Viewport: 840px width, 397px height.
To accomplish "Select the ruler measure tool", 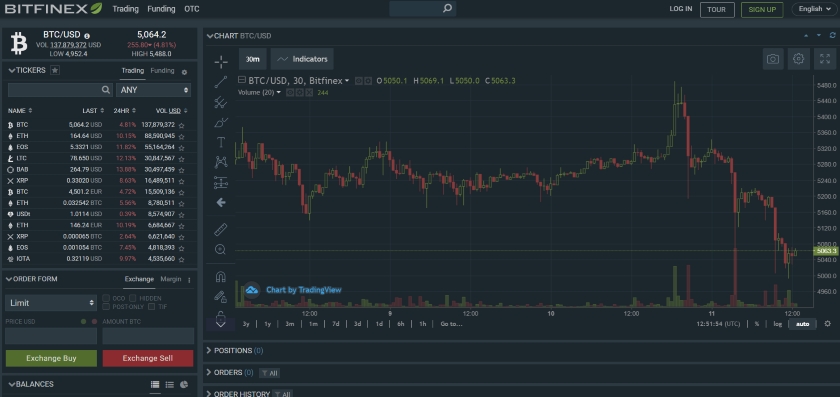I will (221, 229).
